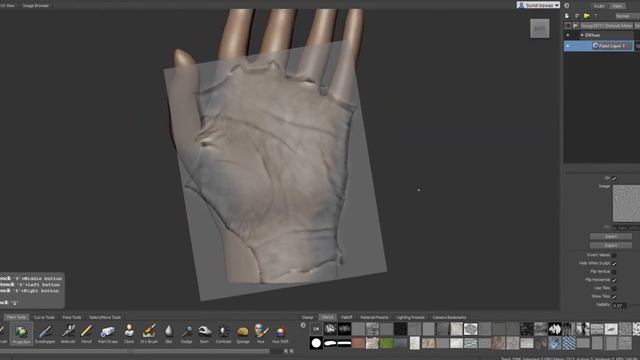Choose the green grass stencil
Viewport: 640px width, 360px height.
tap(386, 343)
